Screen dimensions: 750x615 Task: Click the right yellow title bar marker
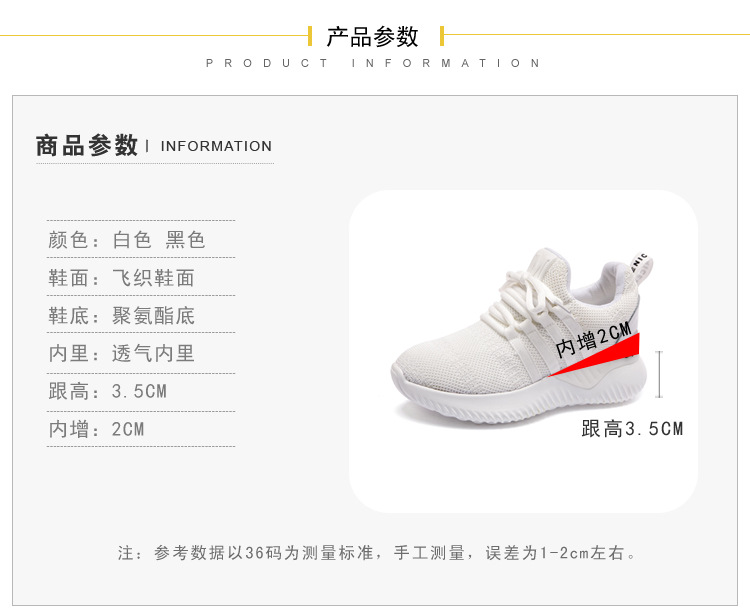pyautogui.click(x=442, y=36)
